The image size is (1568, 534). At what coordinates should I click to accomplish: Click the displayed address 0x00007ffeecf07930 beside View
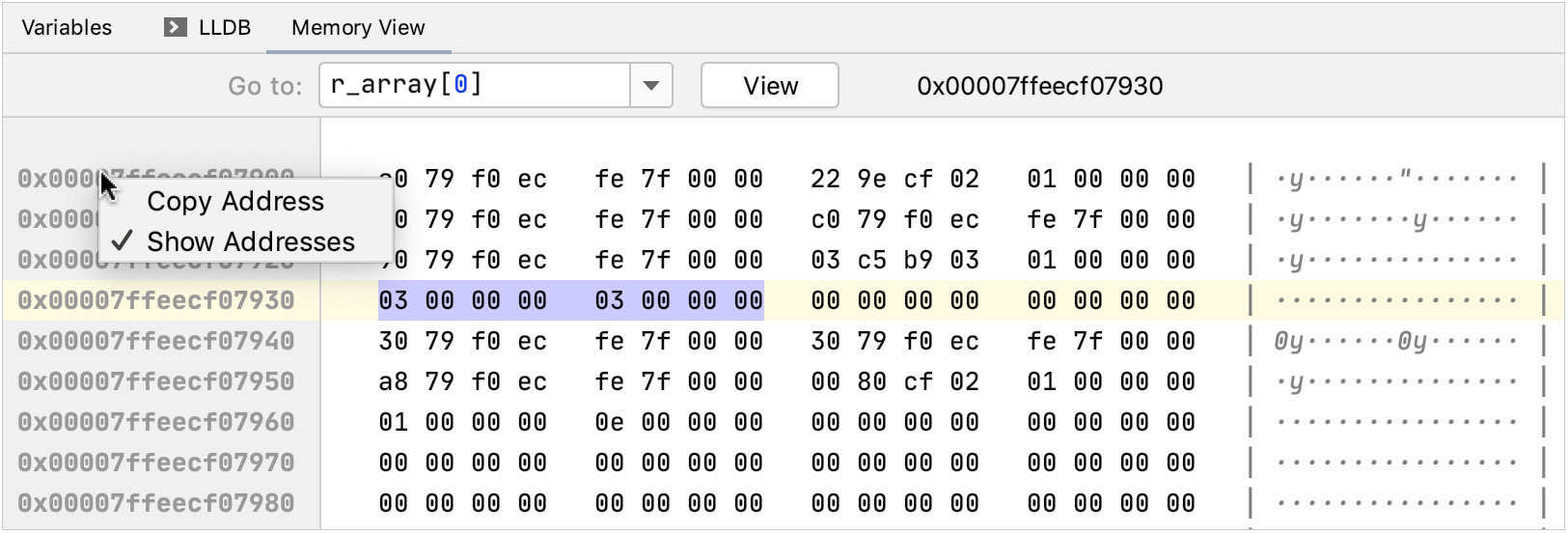[1039, 86]
